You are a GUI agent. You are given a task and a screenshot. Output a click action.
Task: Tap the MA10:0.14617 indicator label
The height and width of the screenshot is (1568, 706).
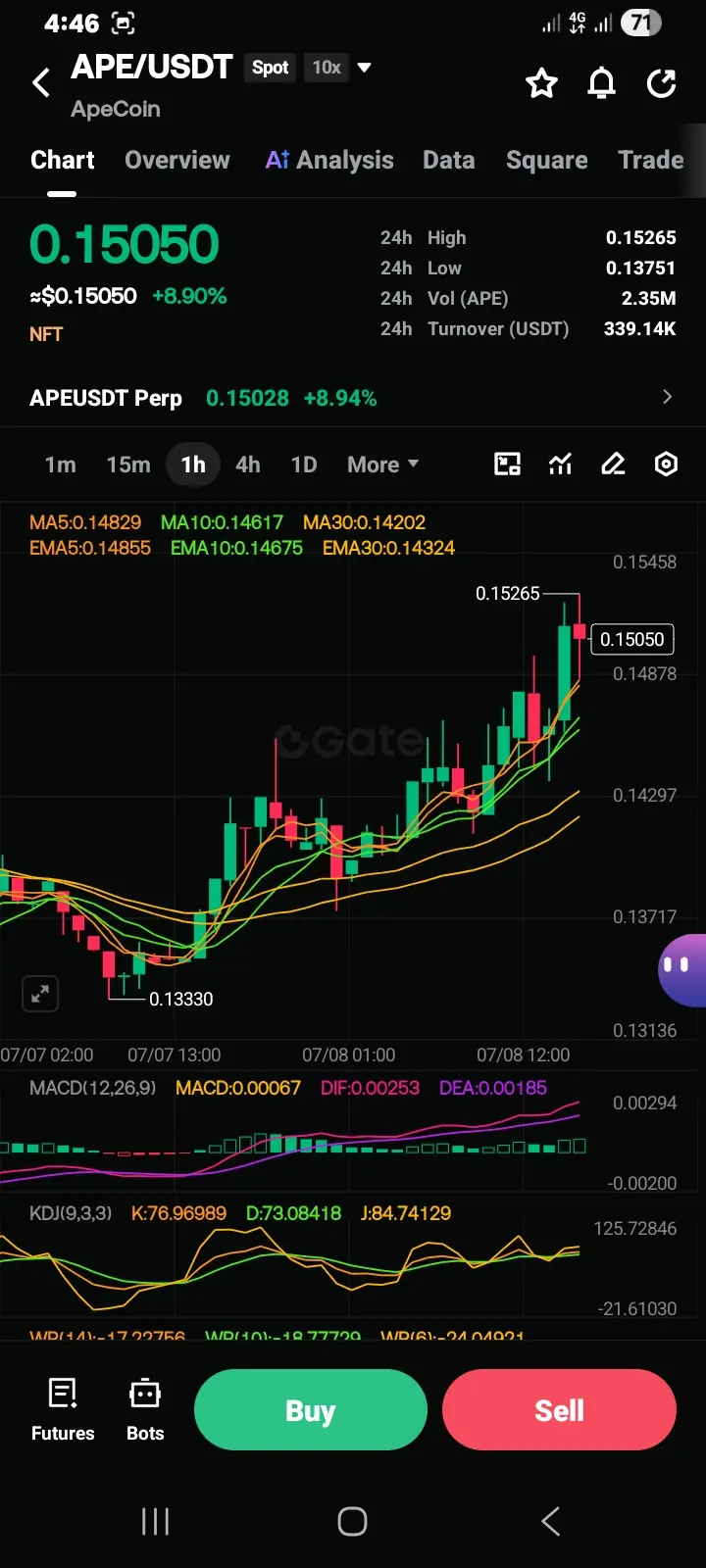222,522
